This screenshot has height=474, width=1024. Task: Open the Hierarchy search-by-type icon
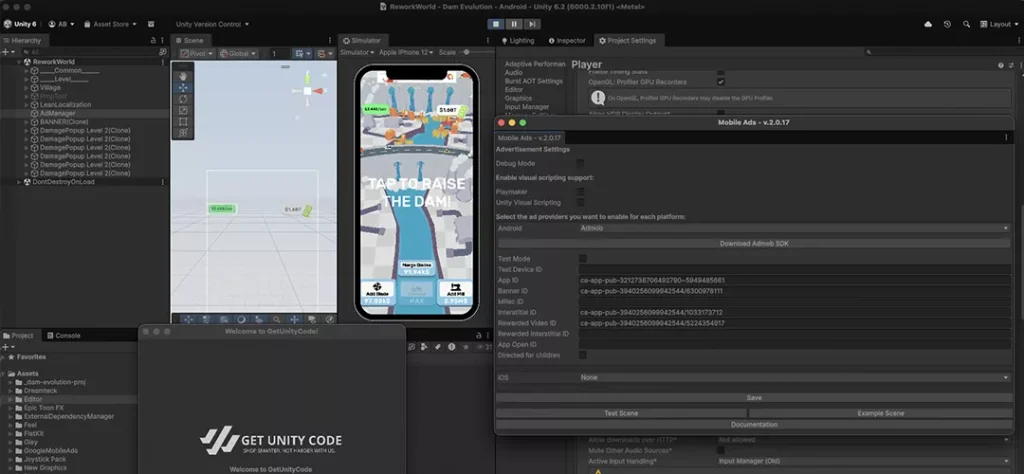coord(163,52)
